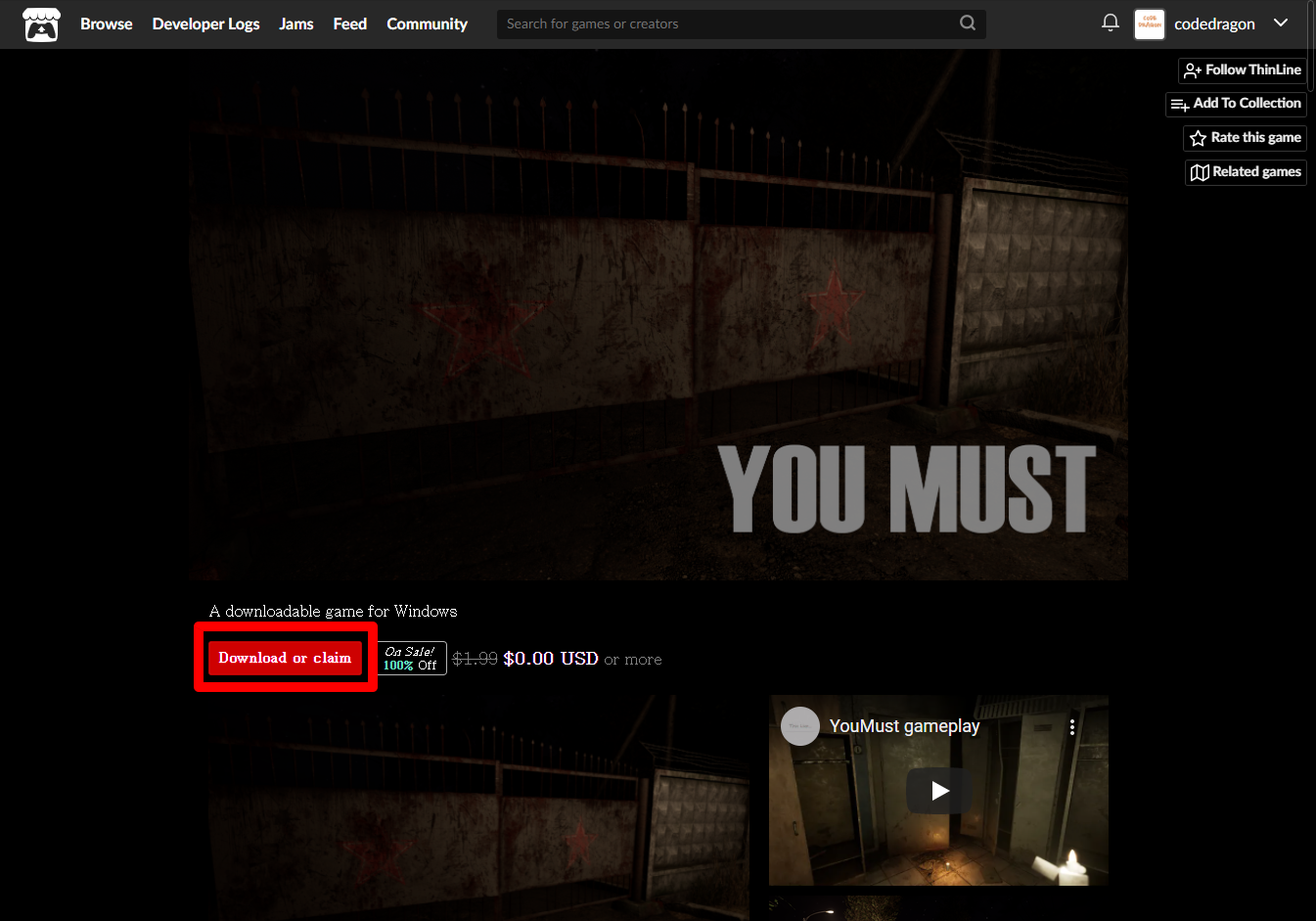Open the Browse menu item
Screen dimensions: 1316x921
click(106, 23)
